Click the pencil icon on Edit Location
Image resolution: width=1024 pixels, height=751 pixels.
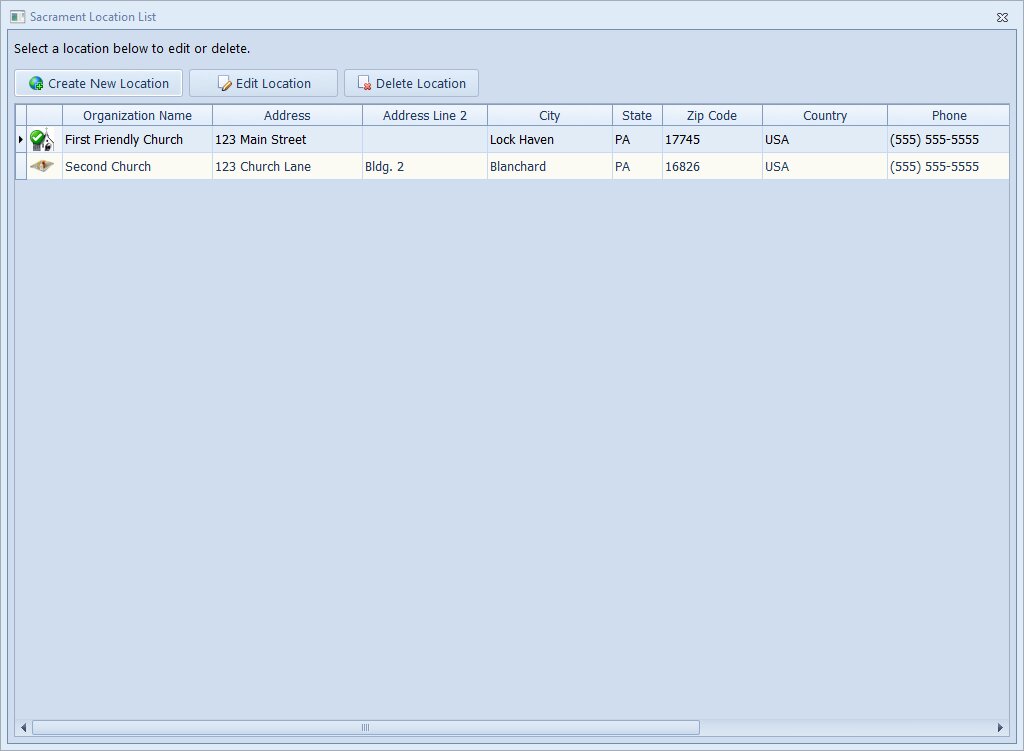click(225, 84)
